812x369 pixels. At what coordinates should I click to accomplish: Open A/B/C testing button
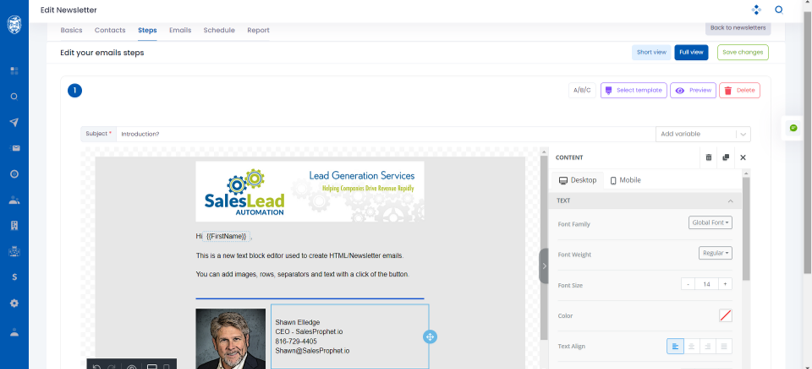(x=582, y=90)
